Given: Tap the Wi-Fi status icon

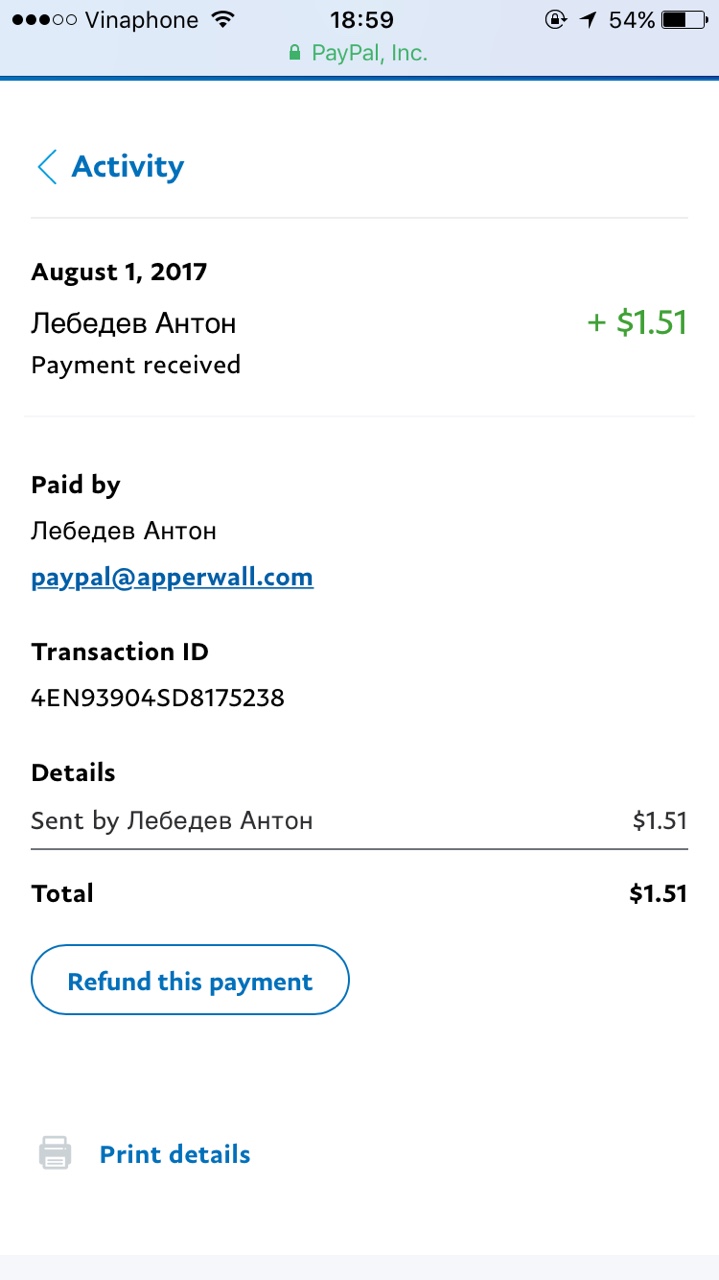Looking at the screenshot, I should [x=223, y=20].
